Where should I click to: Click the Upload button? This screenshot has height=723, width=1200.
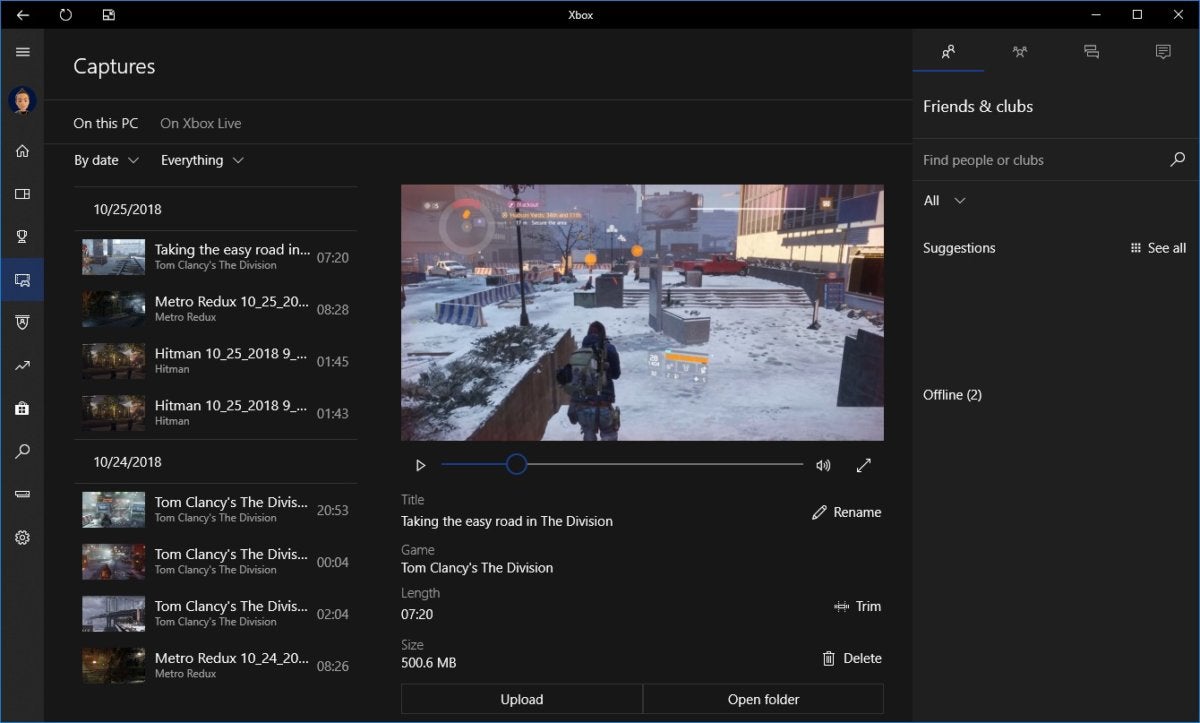pyautogui.click(x=522, y=699)
